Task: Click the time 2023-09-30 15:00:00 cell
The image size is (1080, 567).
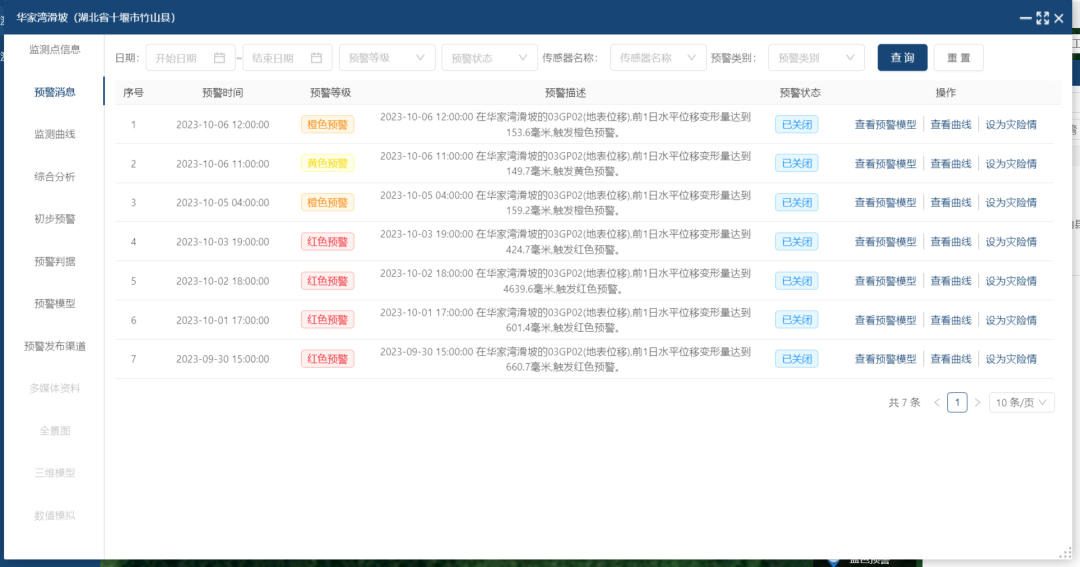Action: coord(222,359)
